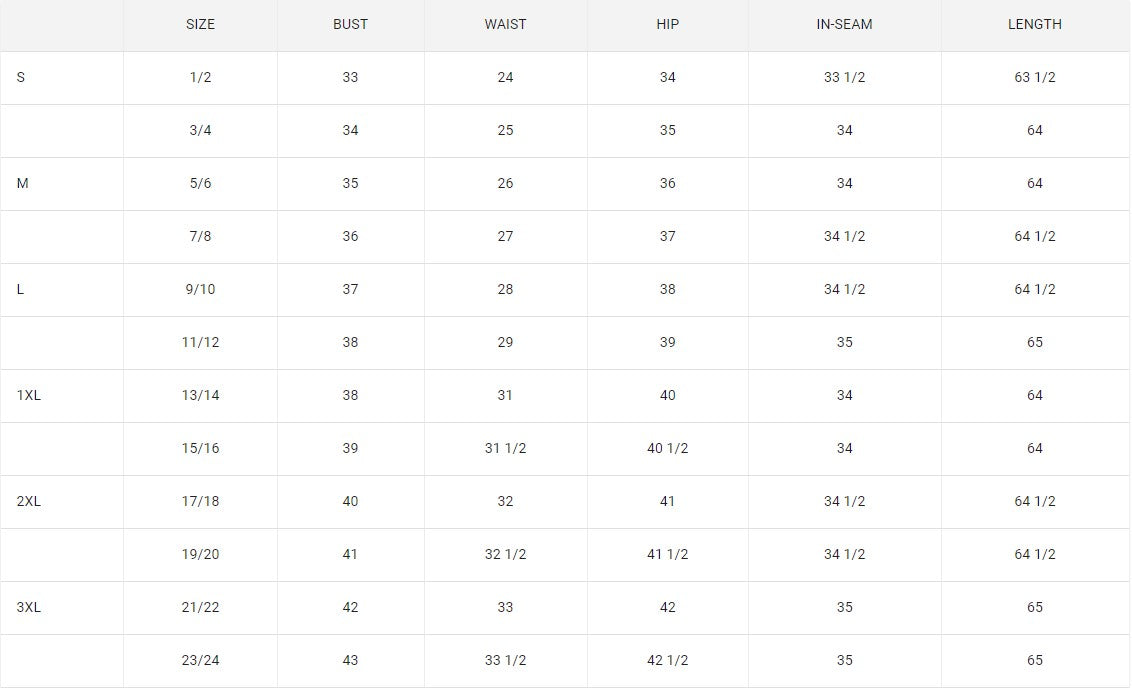Click the SIZE column header
The height and width of the screenshot is (688, 1132).
(200, 24)
